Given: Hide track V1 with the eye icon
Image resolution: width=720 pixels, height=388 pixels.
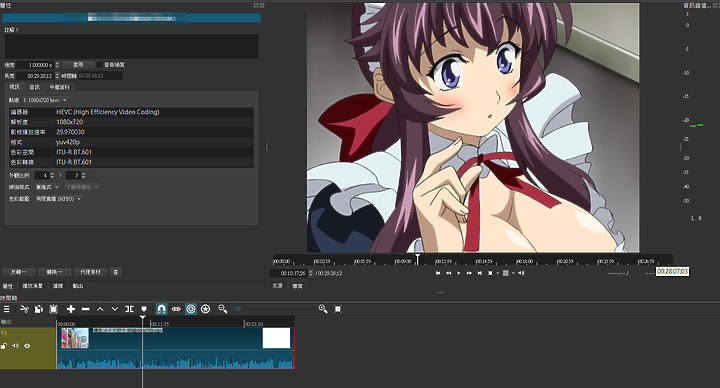Looking at the screenshot, I should [x=27, y=346].
